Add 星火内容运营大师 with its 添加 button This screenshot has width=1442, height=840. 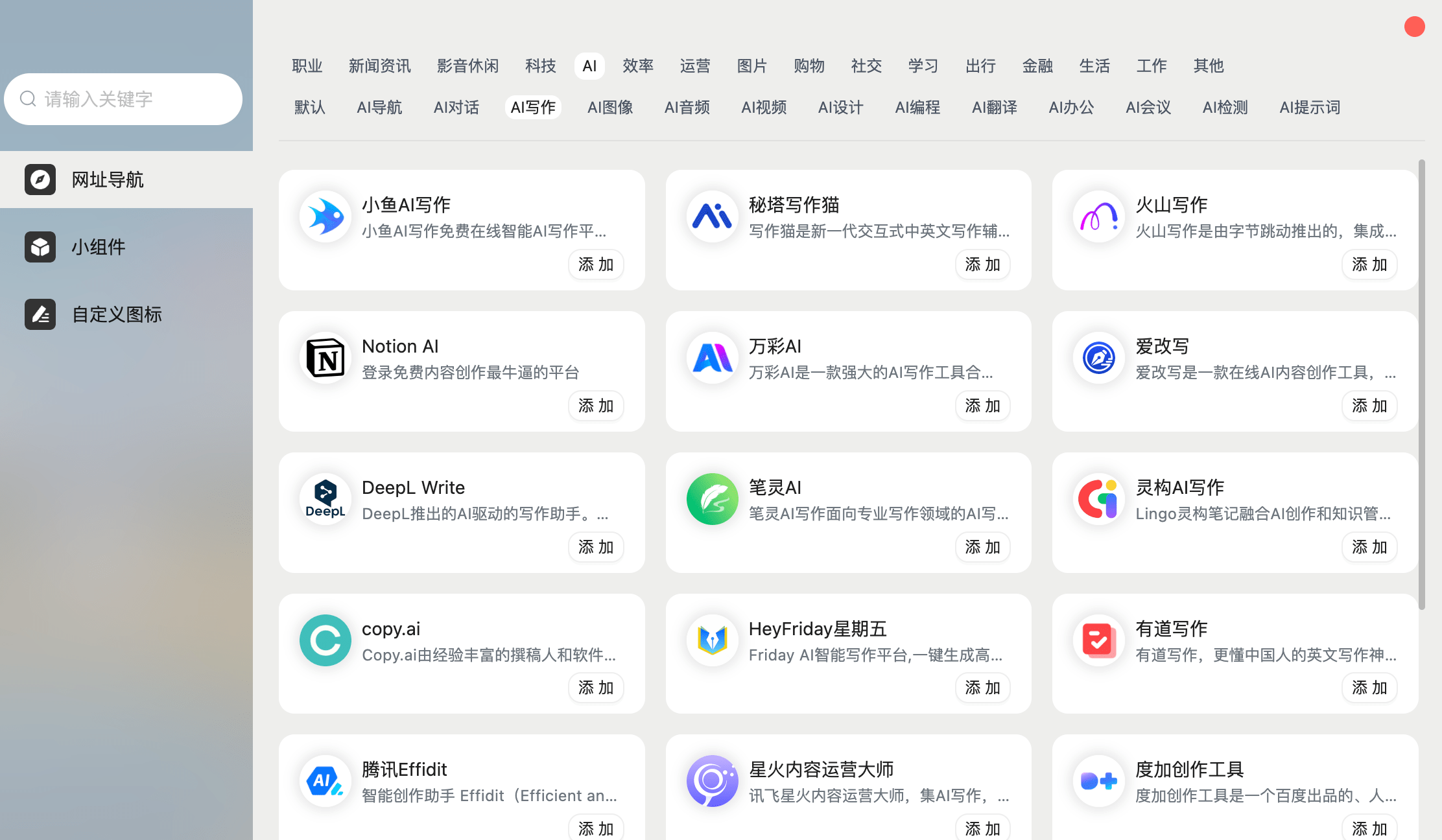982,828
